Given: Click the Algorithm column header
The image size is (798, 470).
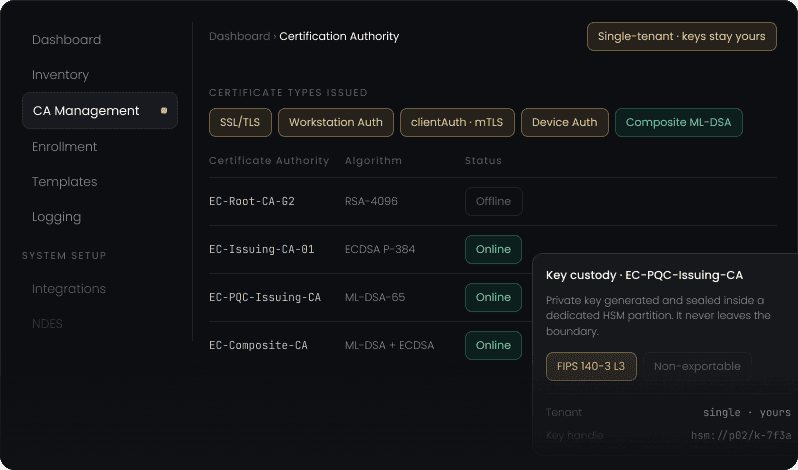Looking at the screenshot, I should [x=374, y=160].
